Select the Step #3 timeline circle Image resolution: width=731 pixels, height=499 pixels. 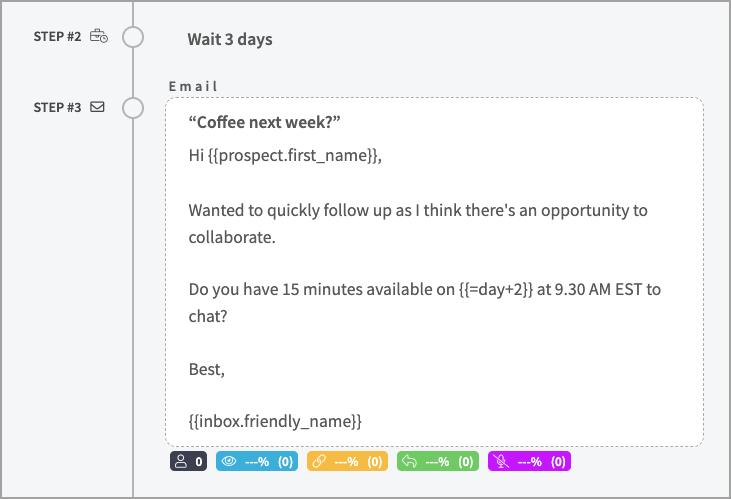coord(133,108)
